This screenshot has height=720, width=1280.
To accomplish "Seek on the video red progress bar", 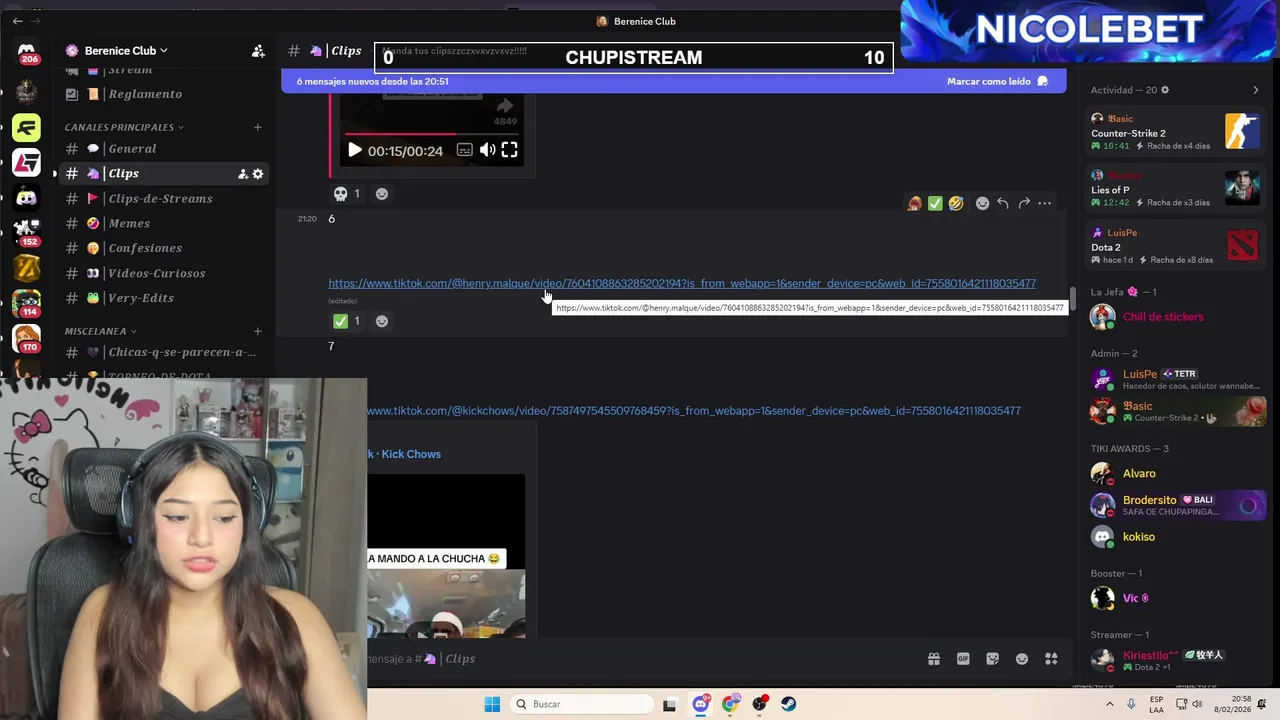I will [x=432, y=133].
